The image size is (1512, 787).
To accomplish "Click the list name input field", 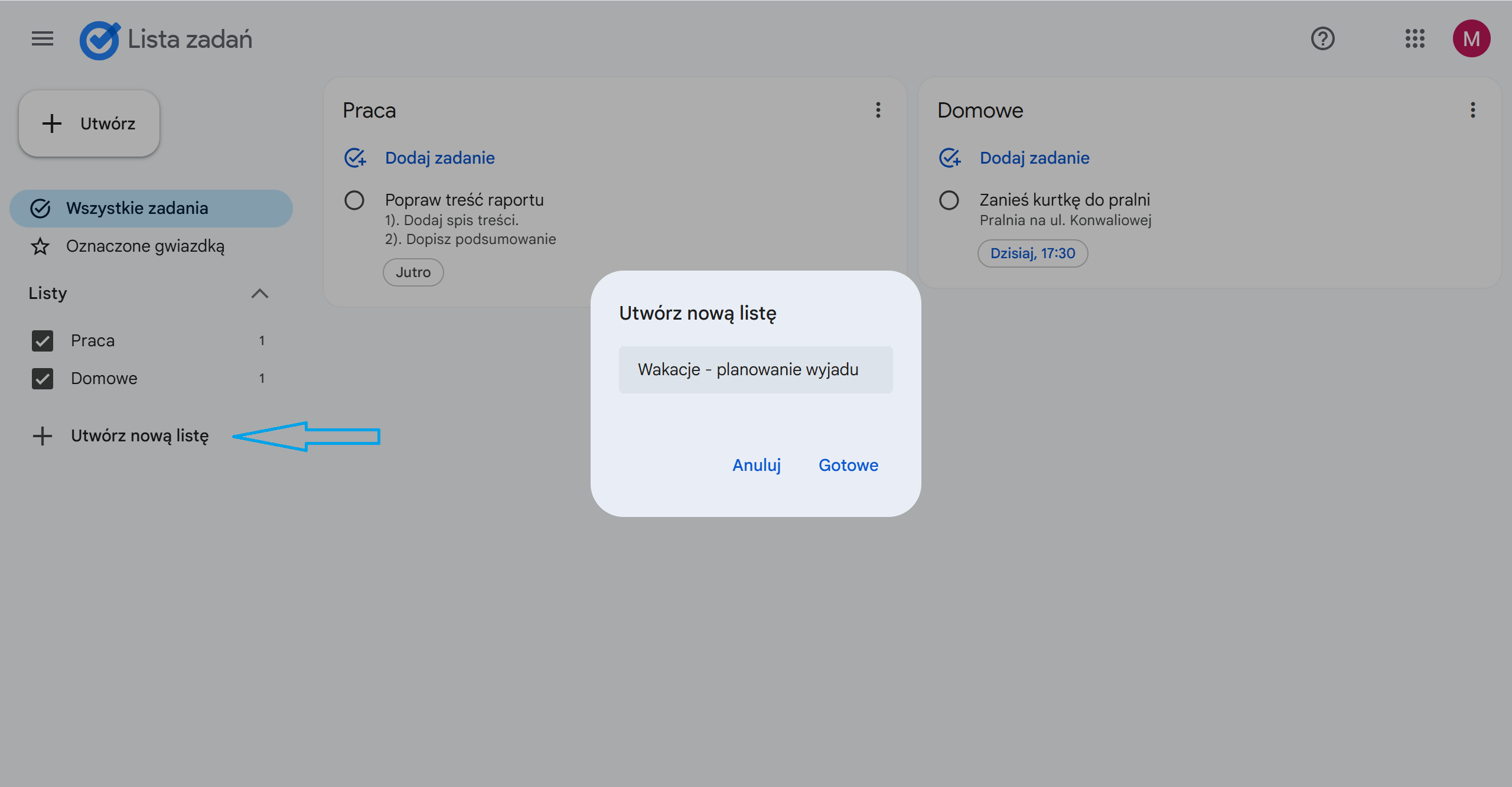I will pyautogui.click(x=755, y=370).
